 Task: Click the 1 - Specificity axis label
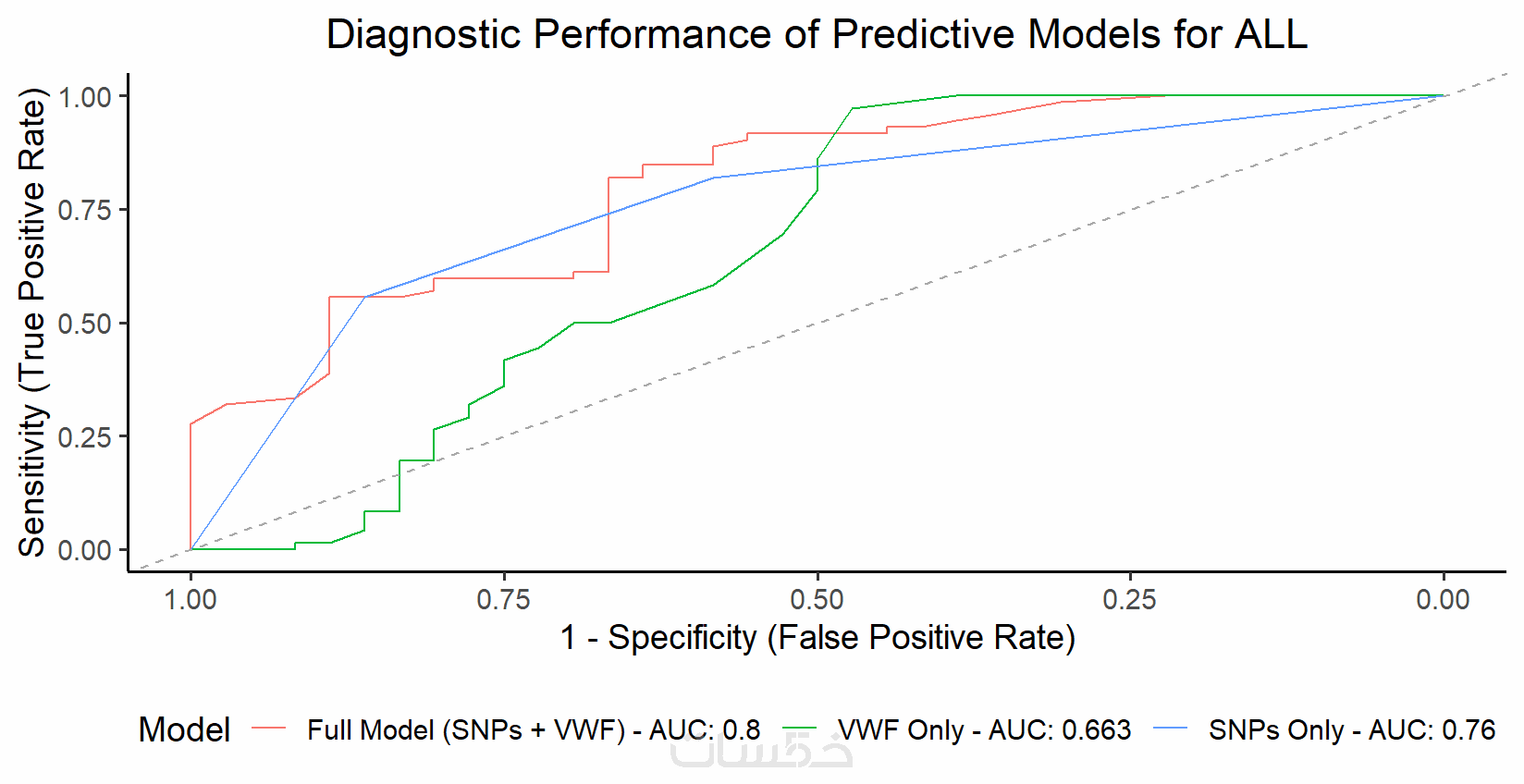pos(817,638)
